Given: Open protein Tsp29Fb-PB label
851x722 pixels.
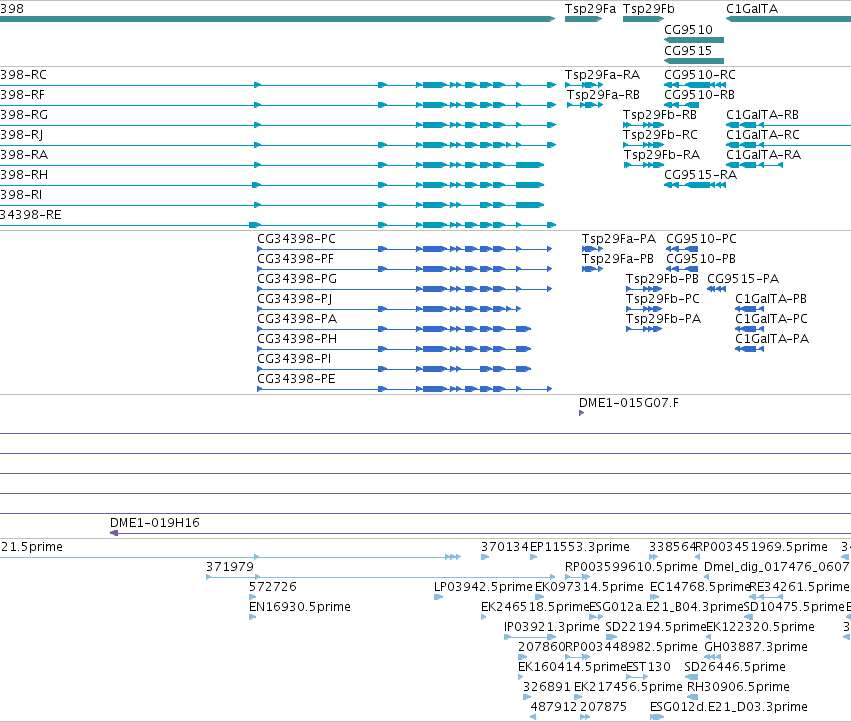Looking at the screenshot, I should [662, 279].
